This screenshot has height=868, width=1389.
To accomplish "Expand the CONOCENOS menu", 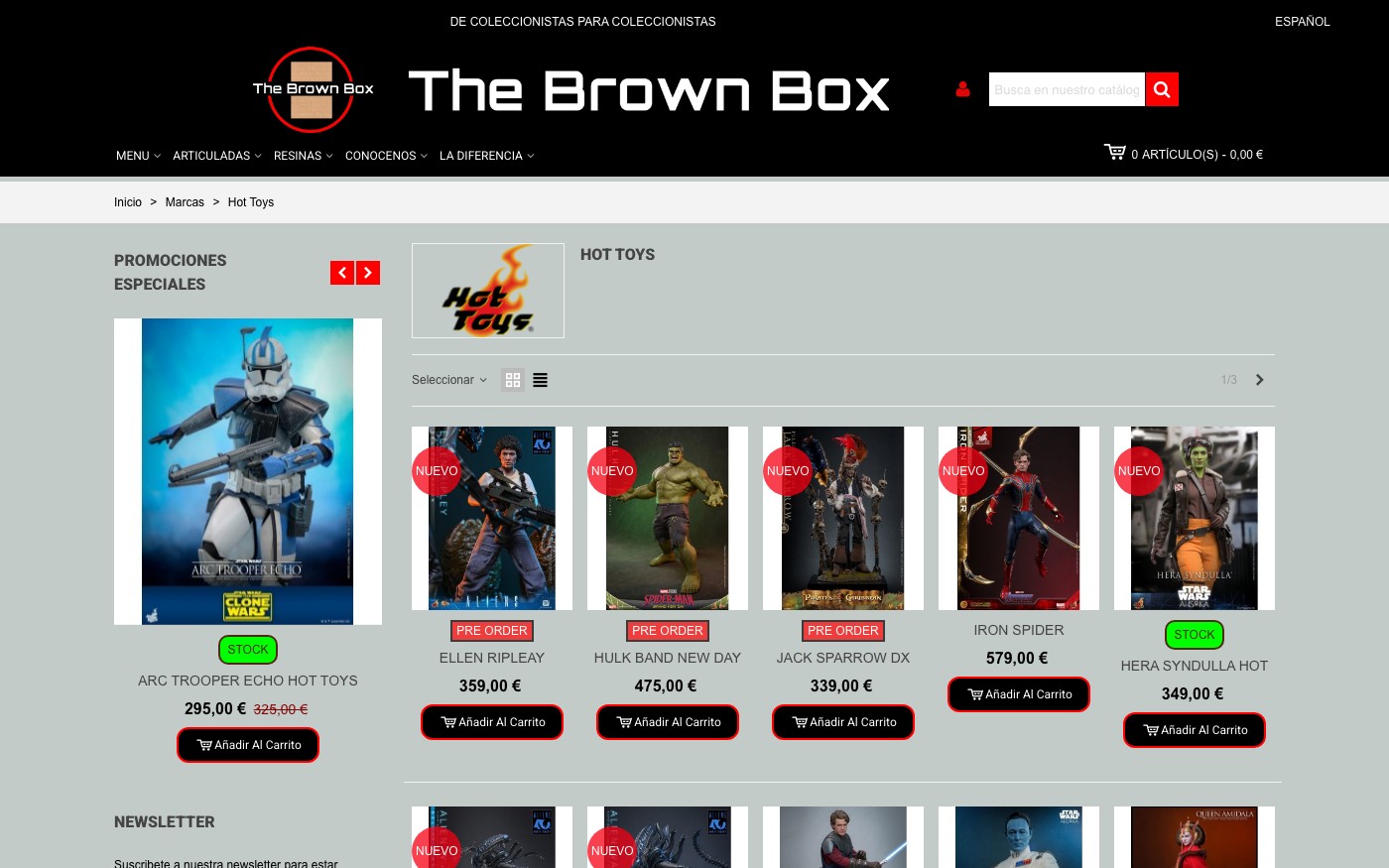I will (x=386, y=156).
